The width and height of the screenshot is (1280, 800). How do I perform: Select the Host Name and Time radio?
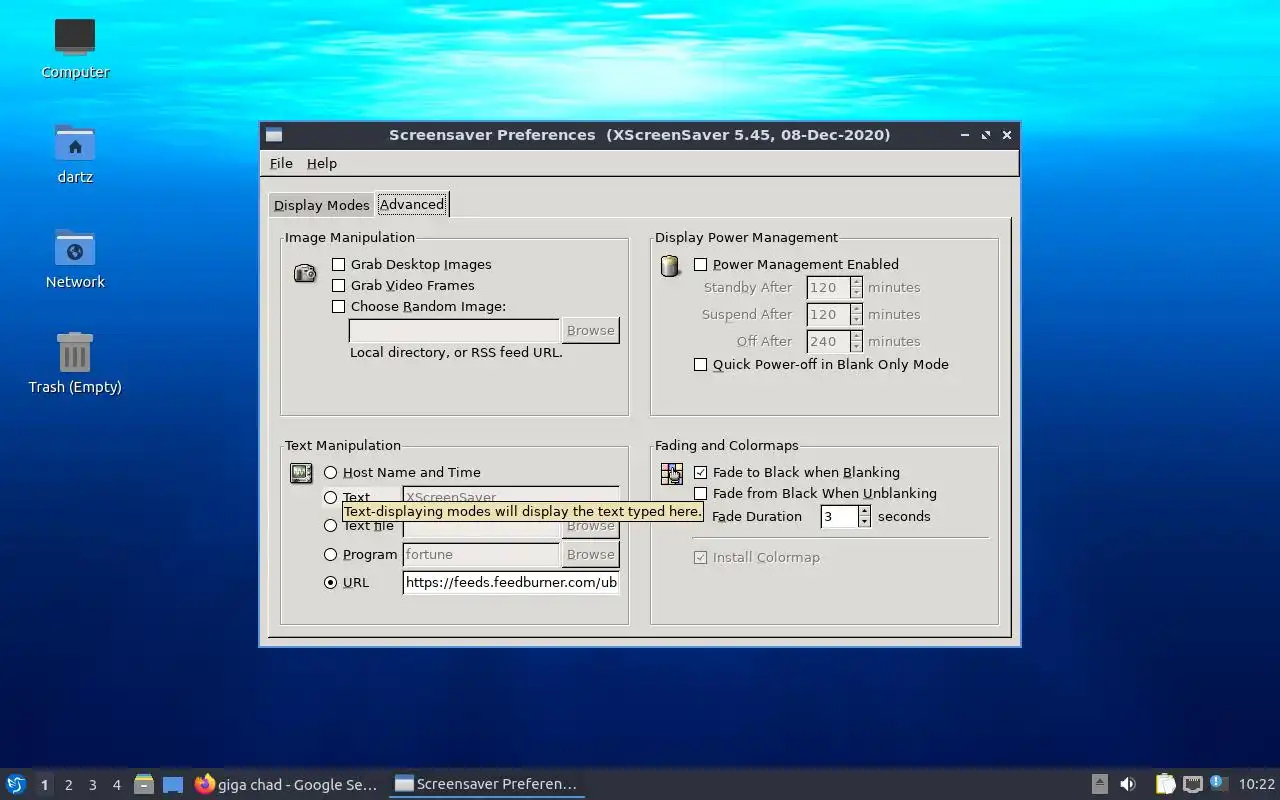[330, 473]
